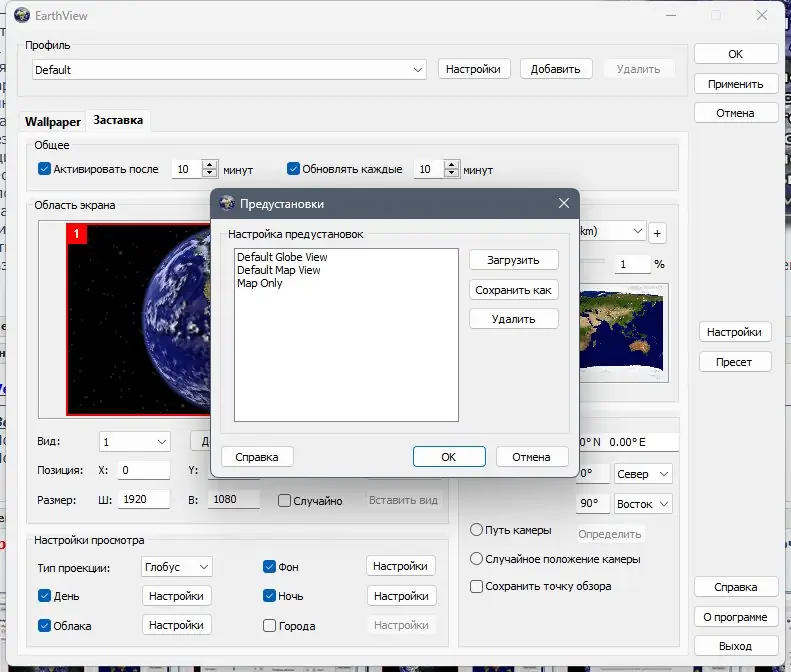Click the Позиция X input field
Viewport: 791px width, 672px height.
click(144, 470)
